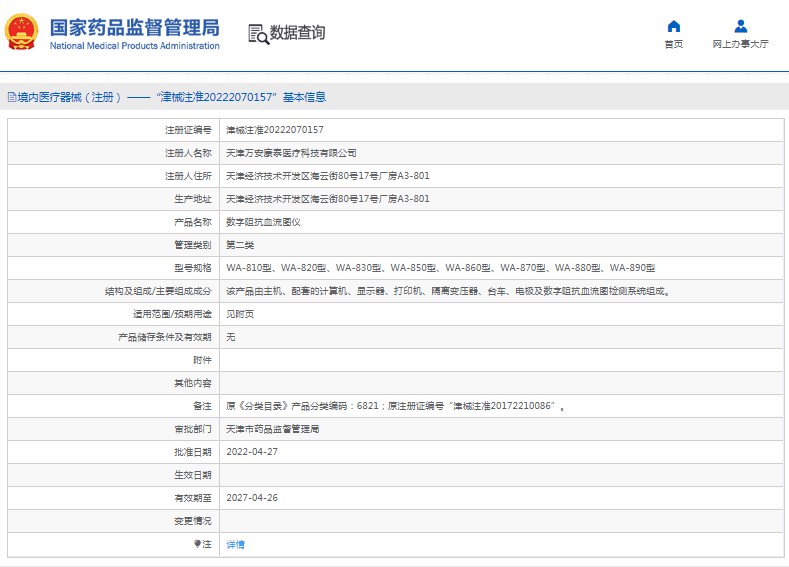This screenshot has width=789, height=567.
Task: Click the 变更情况 label
Action: [x=193, y=521]
